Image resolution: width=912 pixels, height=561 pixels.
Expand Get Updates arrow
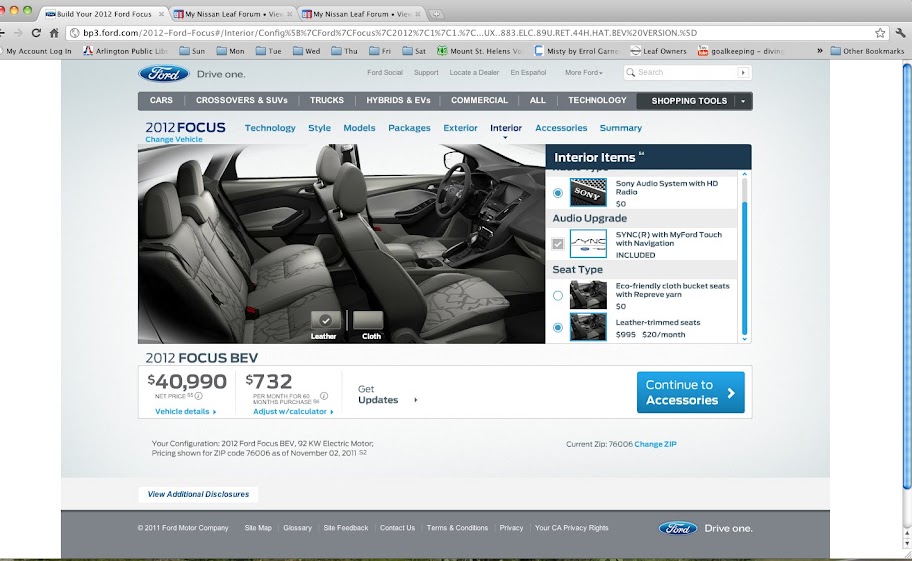pyautogui.click(x=415, y=400)
